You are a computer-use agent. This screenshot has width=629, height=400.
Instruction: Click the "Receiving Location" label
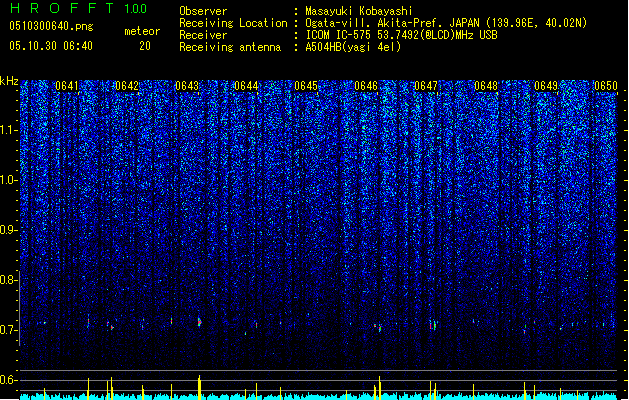(x=233, y=23)
